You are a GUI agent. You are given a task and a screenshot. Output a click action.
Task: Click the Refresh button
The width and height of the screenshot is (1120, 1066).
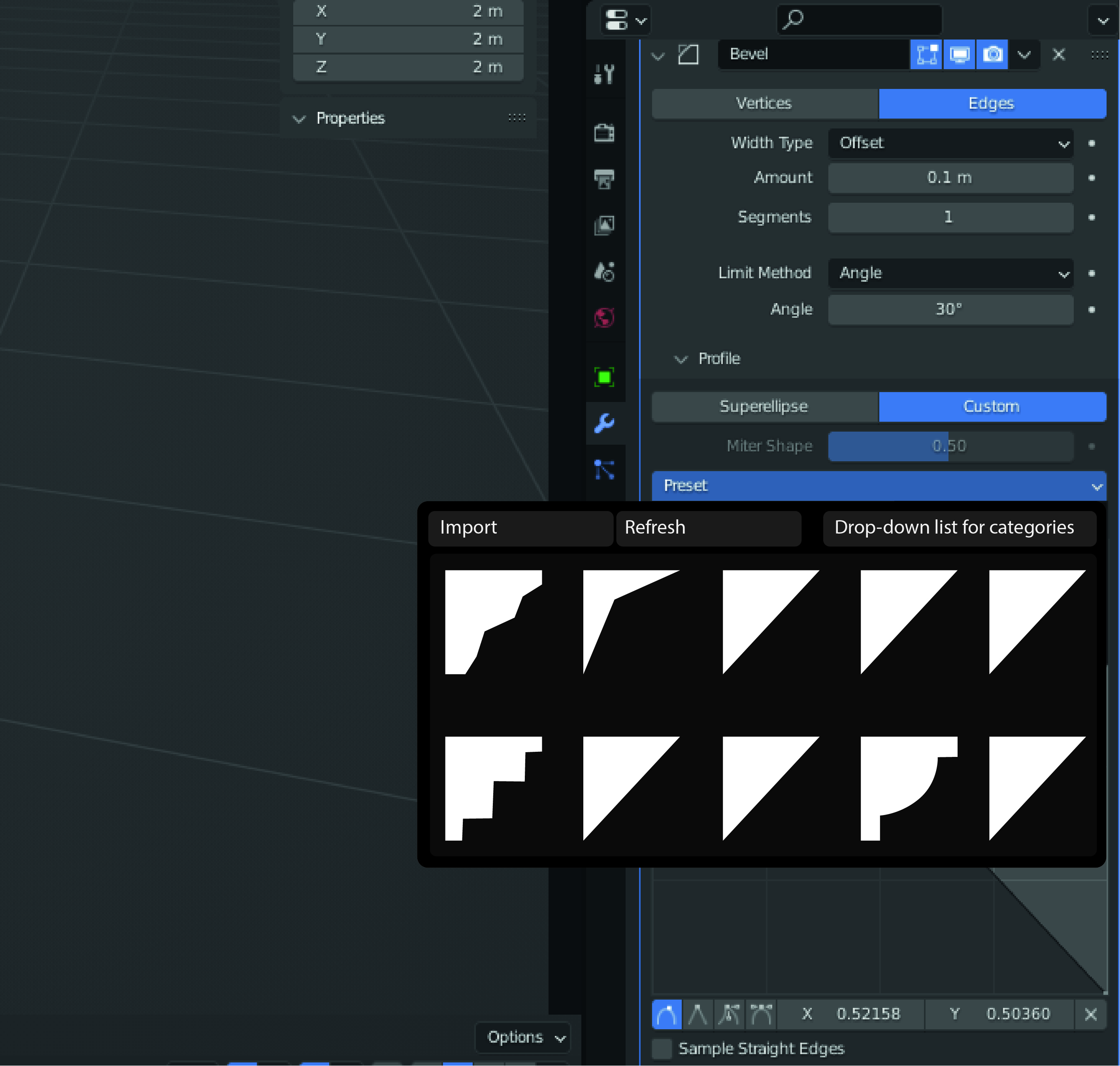pyautogui.click(x=708, y=528)
